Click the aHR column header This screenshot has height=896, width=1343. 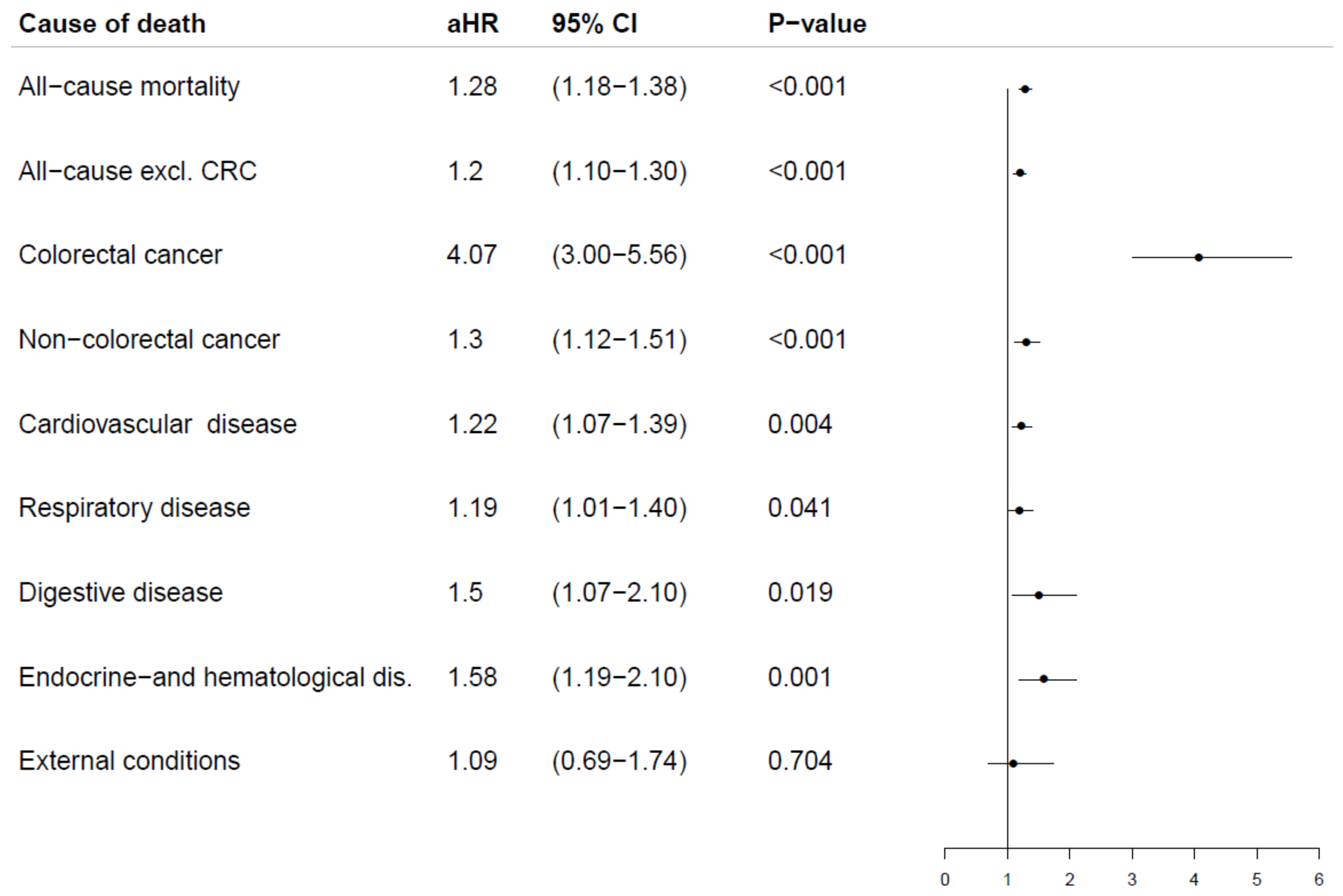473,24
